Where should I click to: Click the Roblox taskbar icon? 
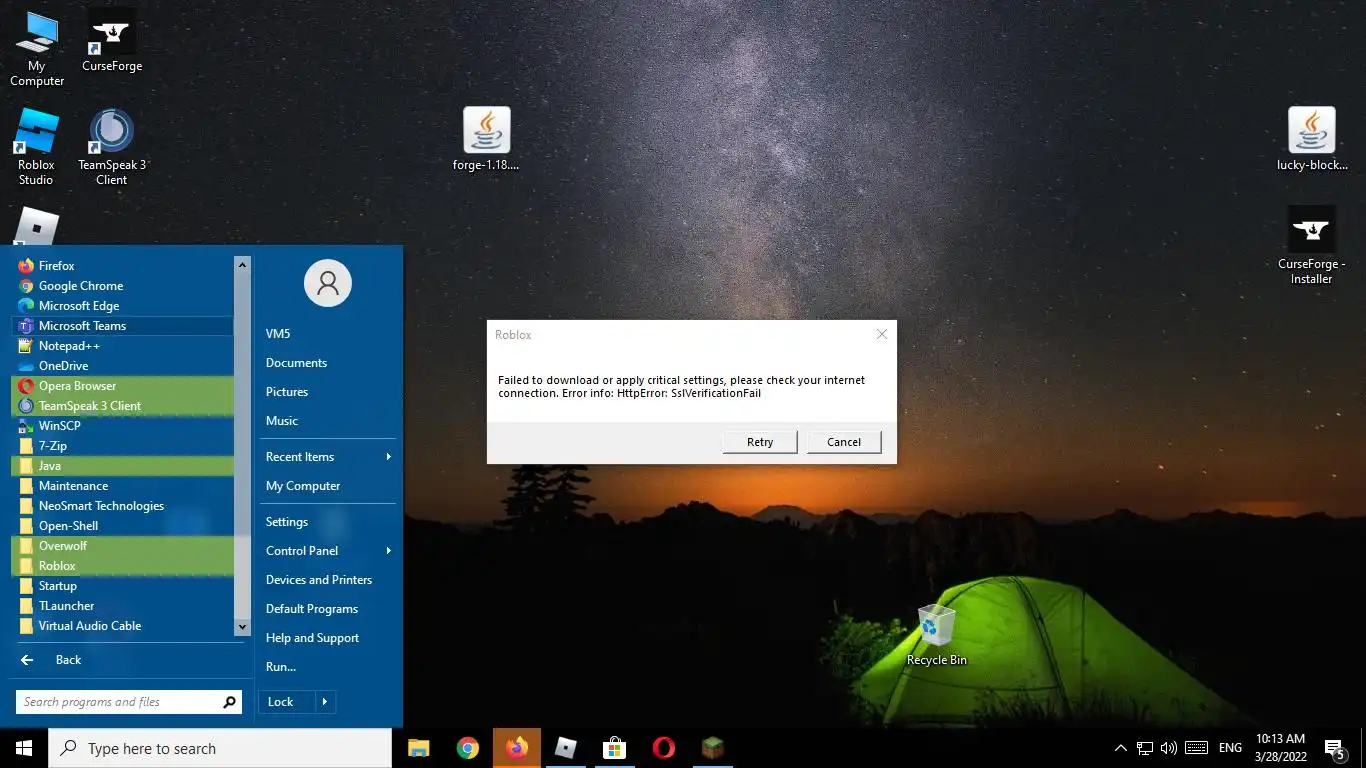click(x=566, y=748)
